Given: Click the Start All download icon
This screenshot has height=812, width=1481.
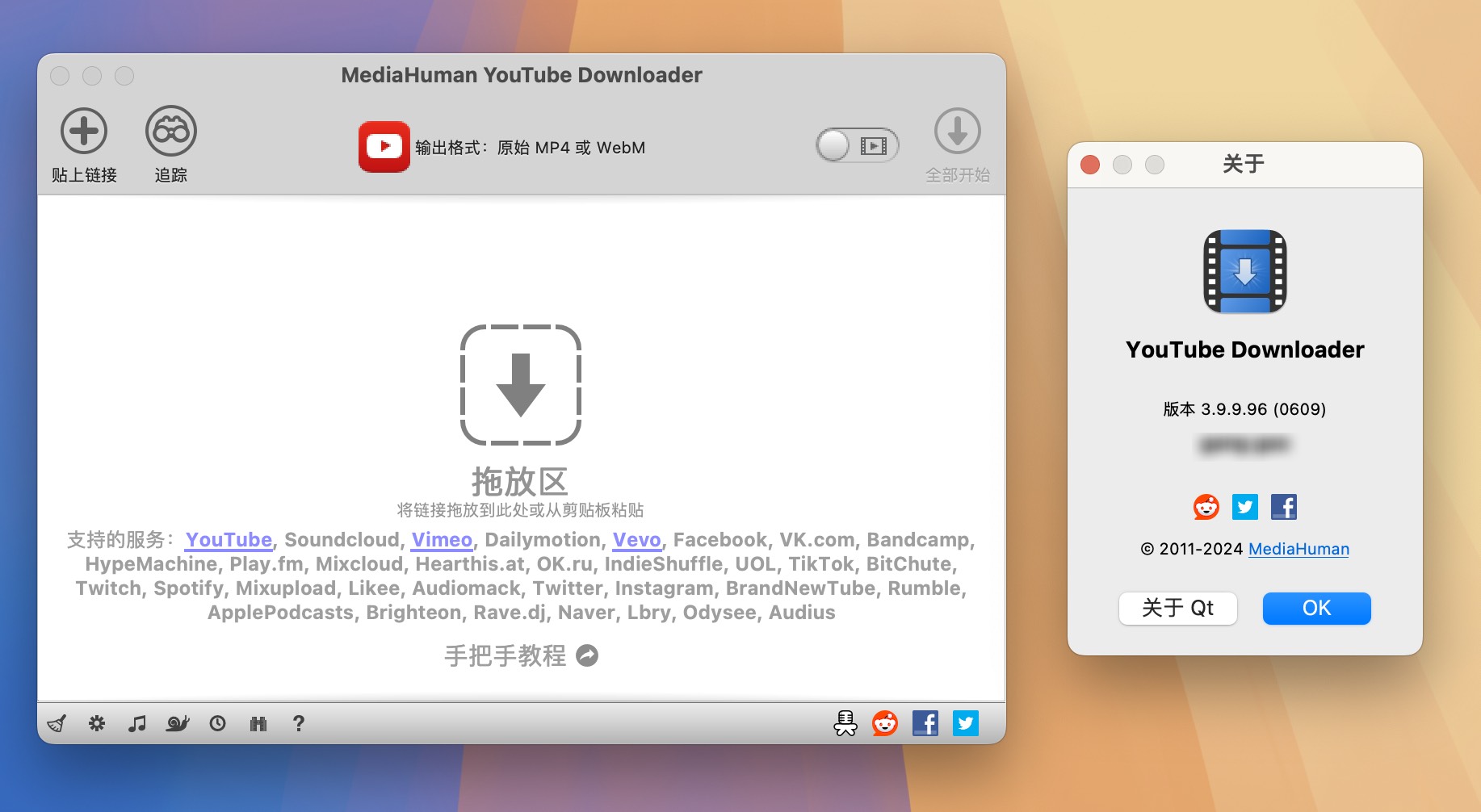Looking at the screenshot, I should click(958, 131).
